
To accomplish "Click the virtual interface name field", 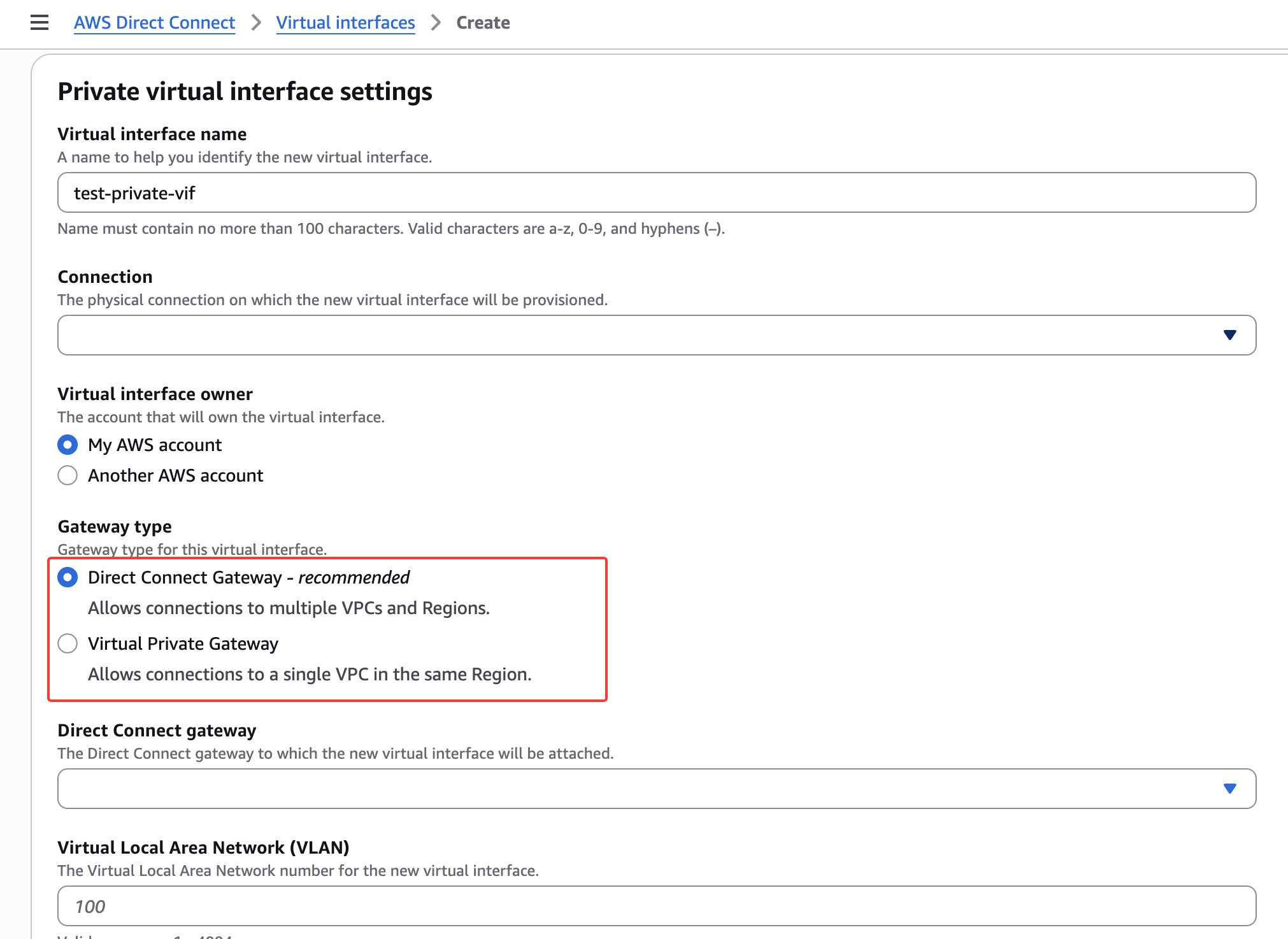I will pos(656,192).
